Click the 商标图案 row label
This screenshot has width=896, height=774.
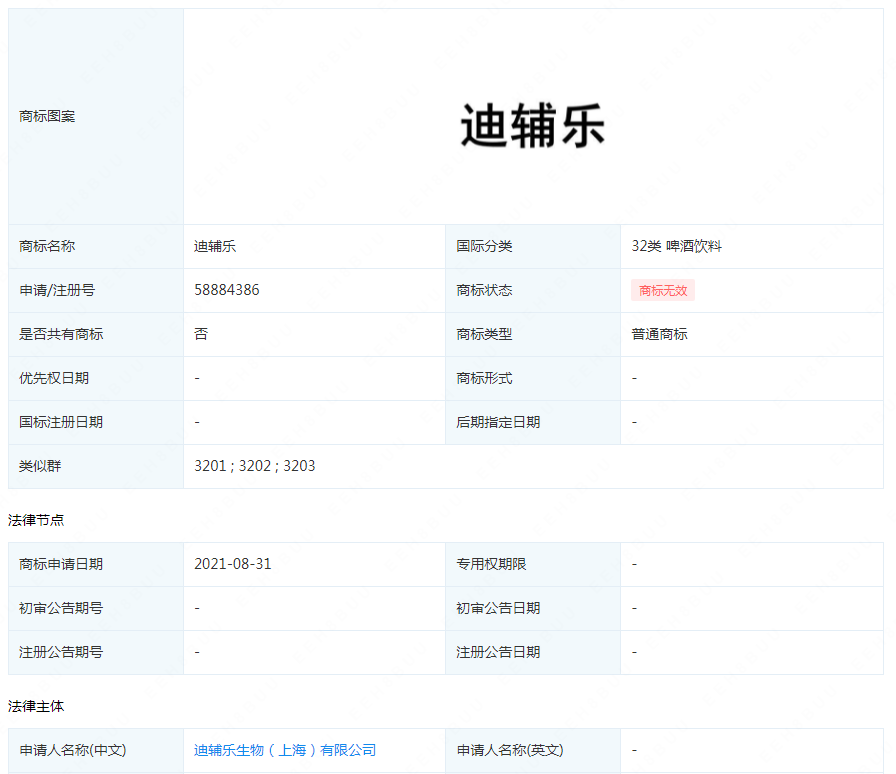point(47,117)
